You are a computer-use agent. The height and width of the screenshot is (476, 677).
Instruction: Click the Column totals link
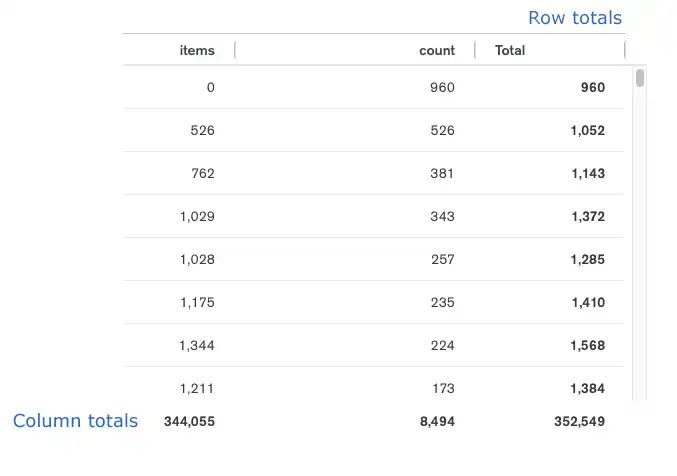point(75,421)
